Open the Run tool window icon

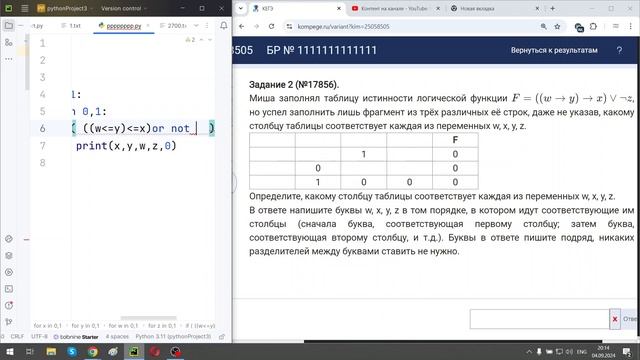pos(9,272)
